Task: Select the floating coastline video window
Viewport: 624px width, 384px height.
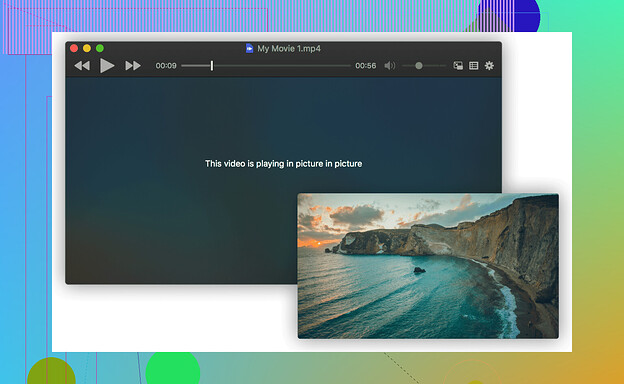Action: coord(428,266)
